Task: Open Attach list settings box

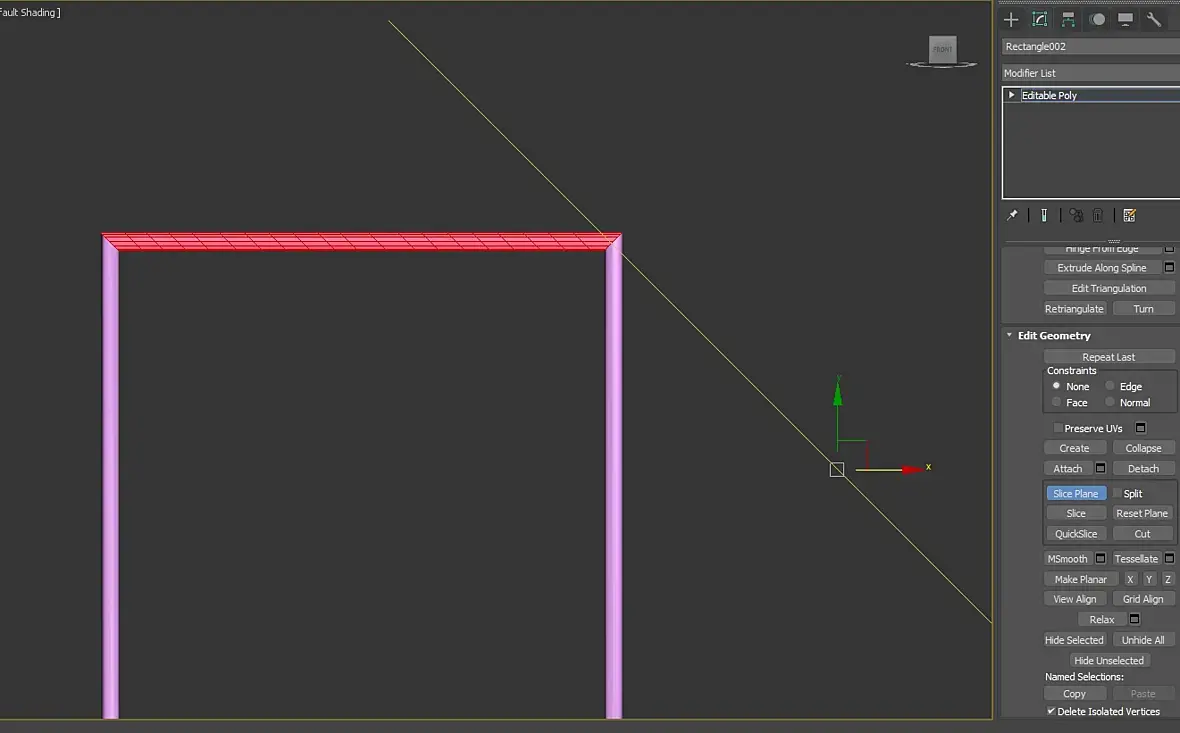Action: tap(1100, 468)
